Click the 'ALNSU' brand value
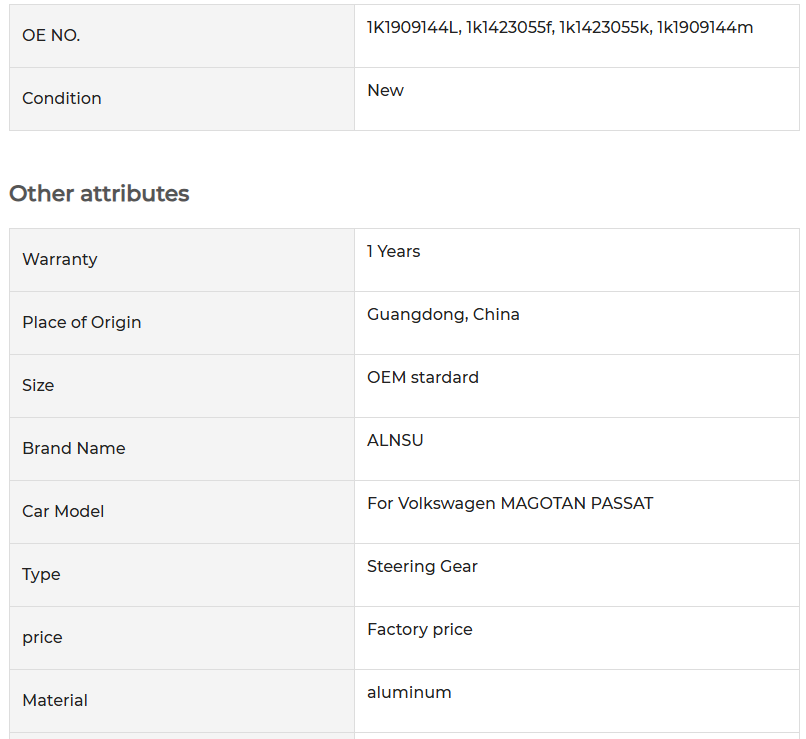The image size is (806, 739). 395,440
